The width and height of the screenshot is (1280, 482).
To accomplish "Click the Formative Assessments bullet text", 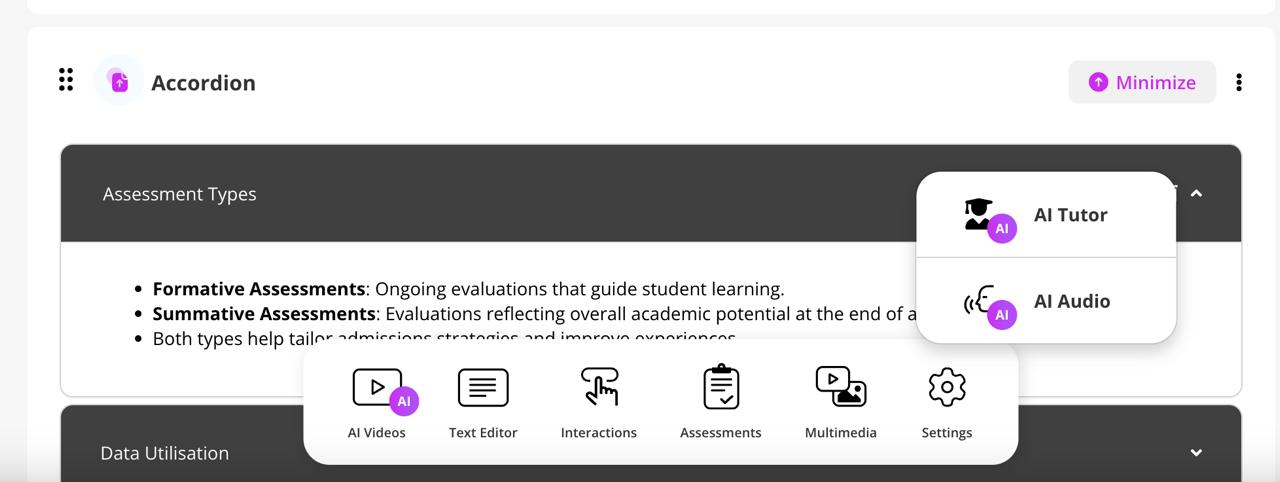I will tap(468, 289).
